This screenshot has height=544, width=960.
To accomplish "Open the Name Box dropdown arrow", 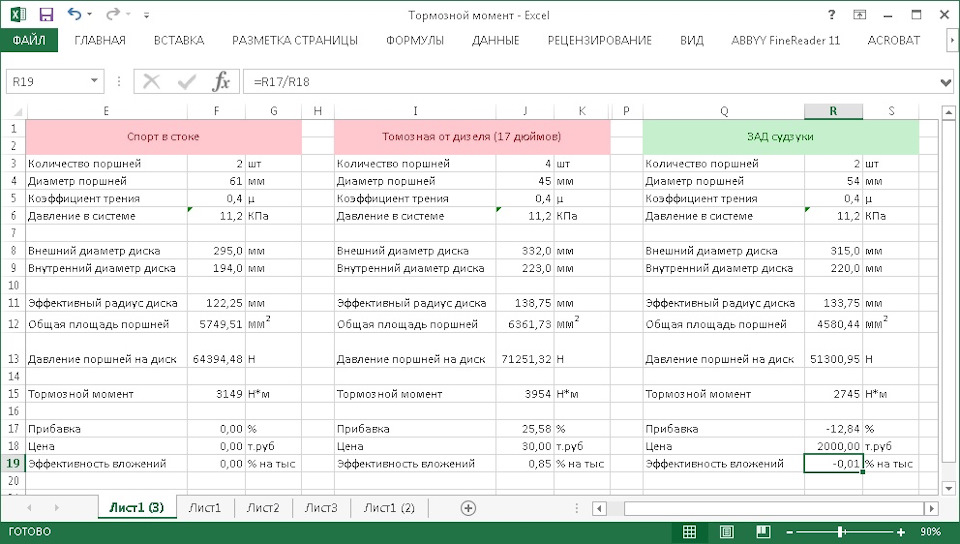I will tap(95, 81).
